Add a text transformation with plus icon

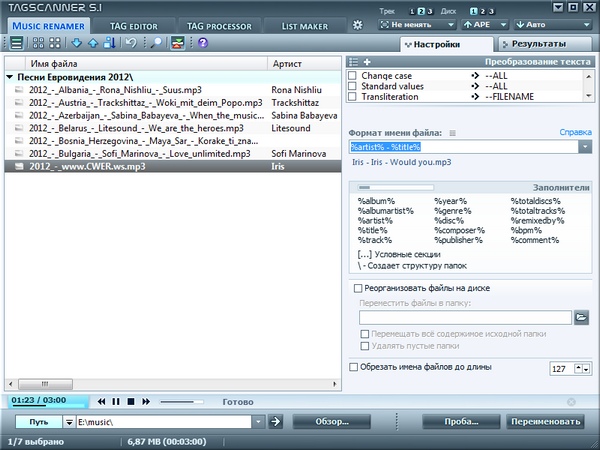pyautogui.click(x=367, y=62)
